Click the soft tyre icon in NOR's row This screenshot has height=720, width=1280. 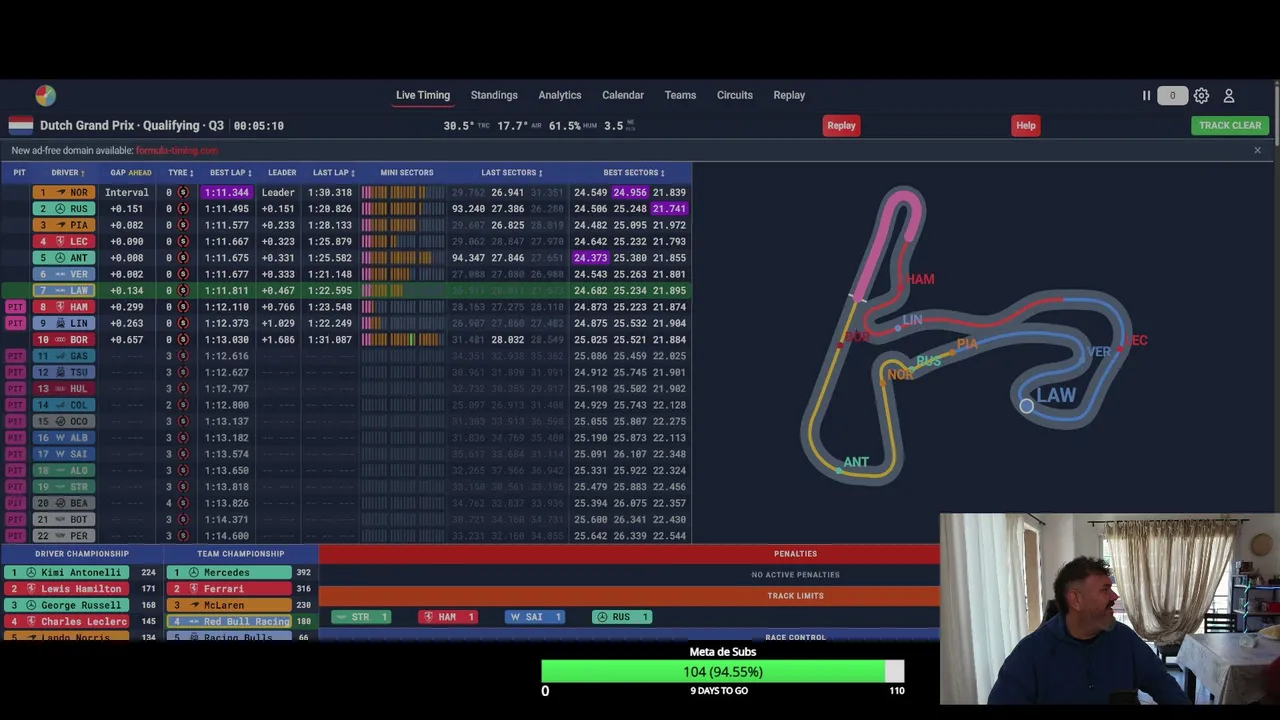[183, 192]
